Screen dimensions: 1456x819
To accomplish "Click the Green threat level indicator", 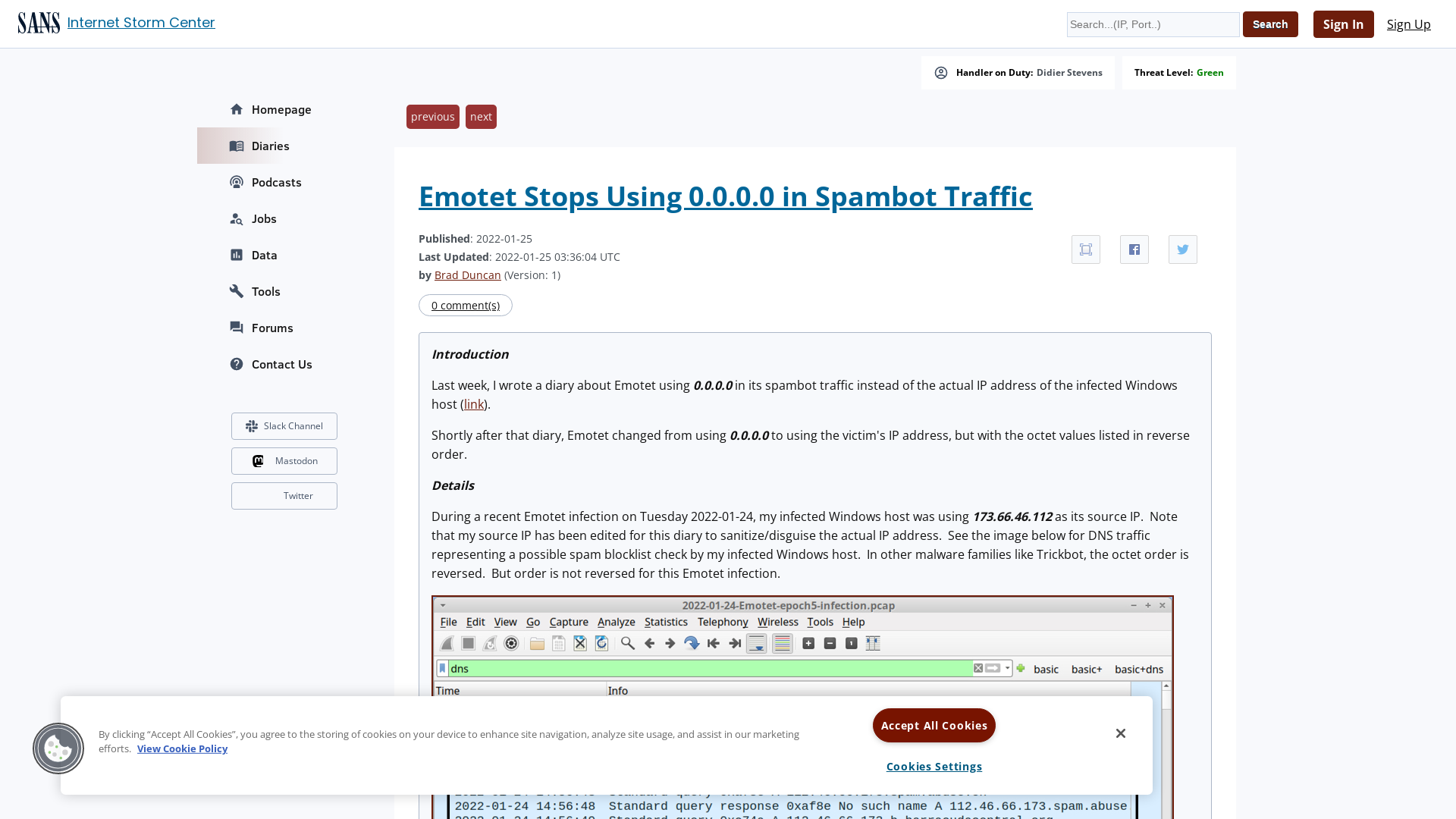I will point(1210,73).
